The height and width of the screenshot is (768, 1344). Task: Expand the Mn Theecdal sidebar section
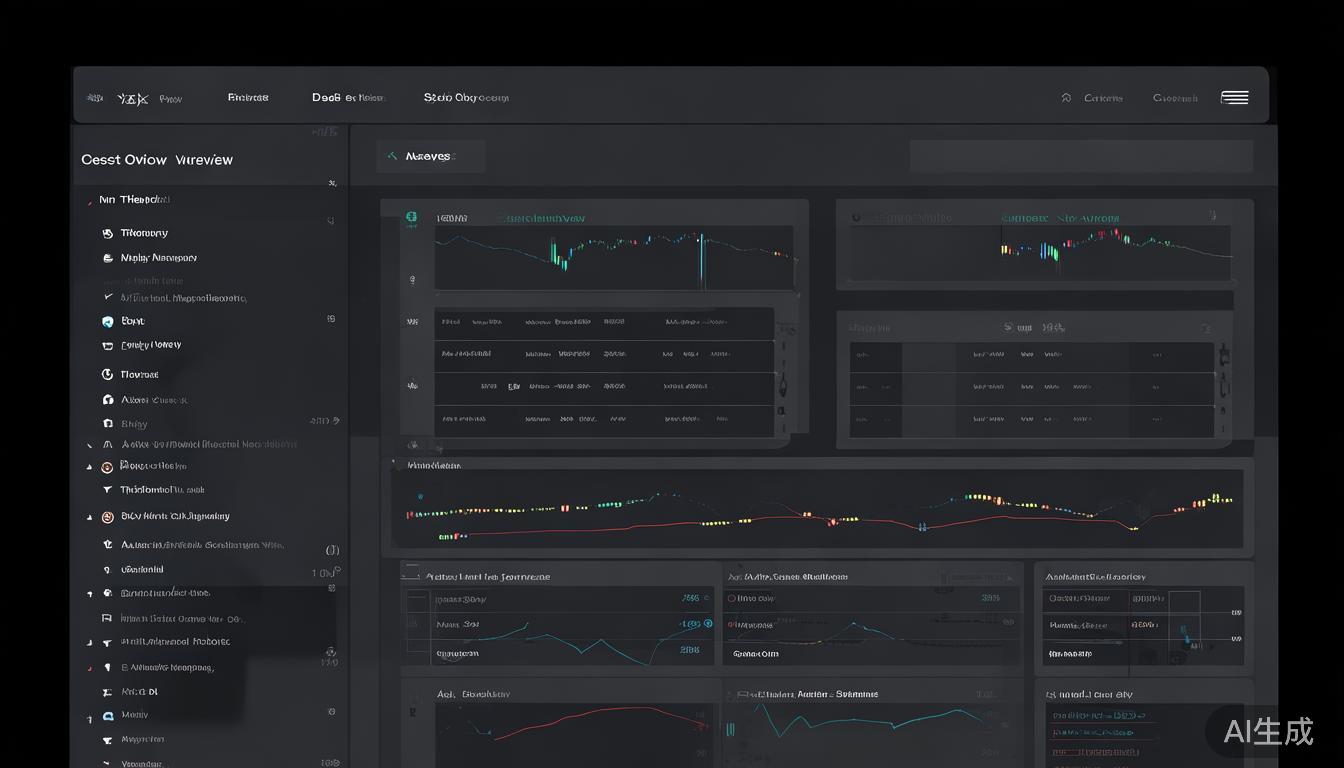click(x=89, y=201)
